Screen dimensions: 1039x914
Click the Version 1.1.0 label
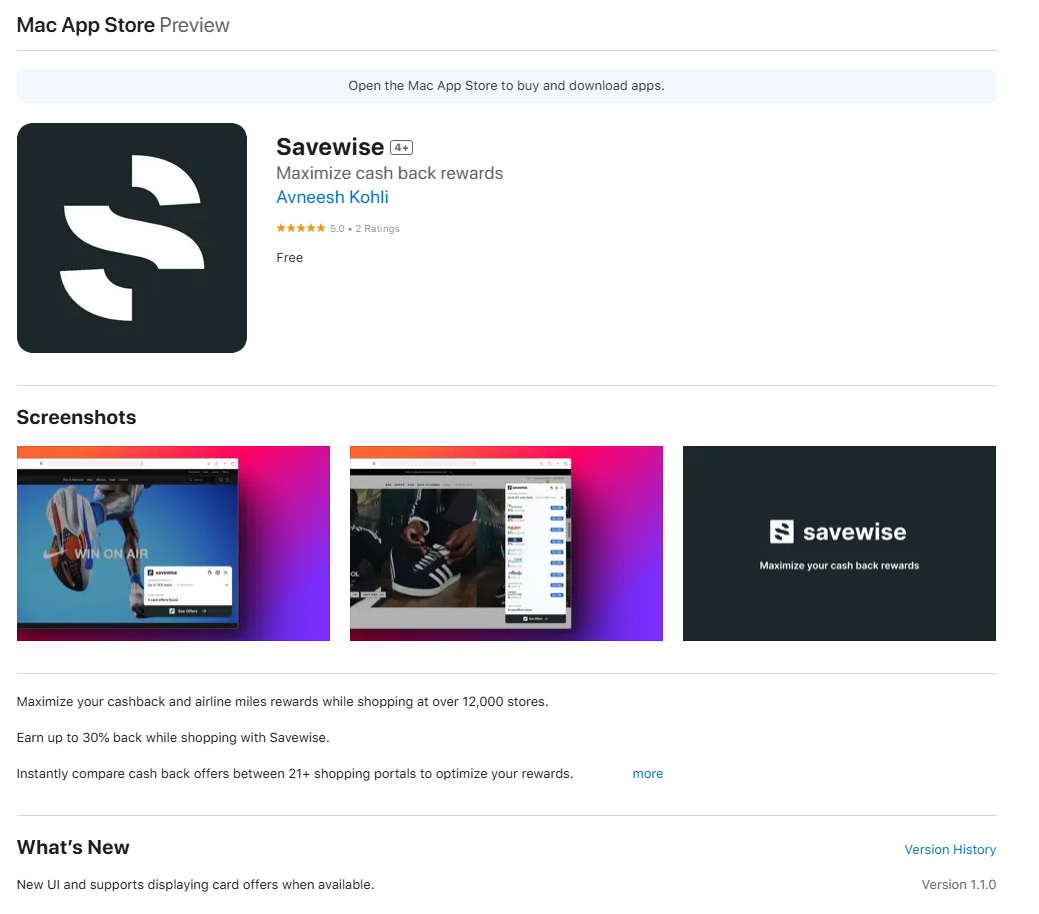tap(958, 885)
